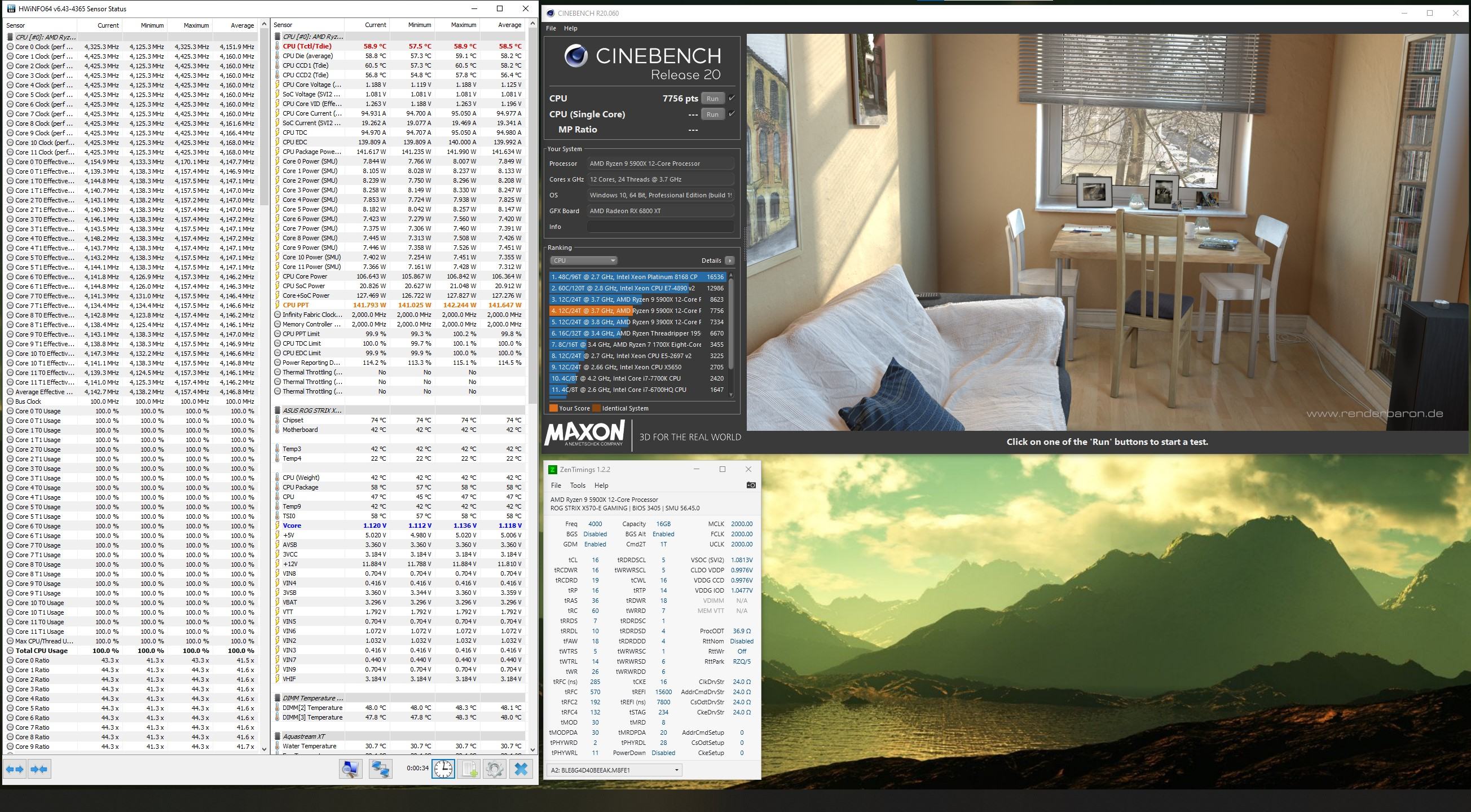The width and height of the screenshot is (1471, 812).
Task: Click the Thermal Throttling first row icon
Action: (x=278, y=372)
